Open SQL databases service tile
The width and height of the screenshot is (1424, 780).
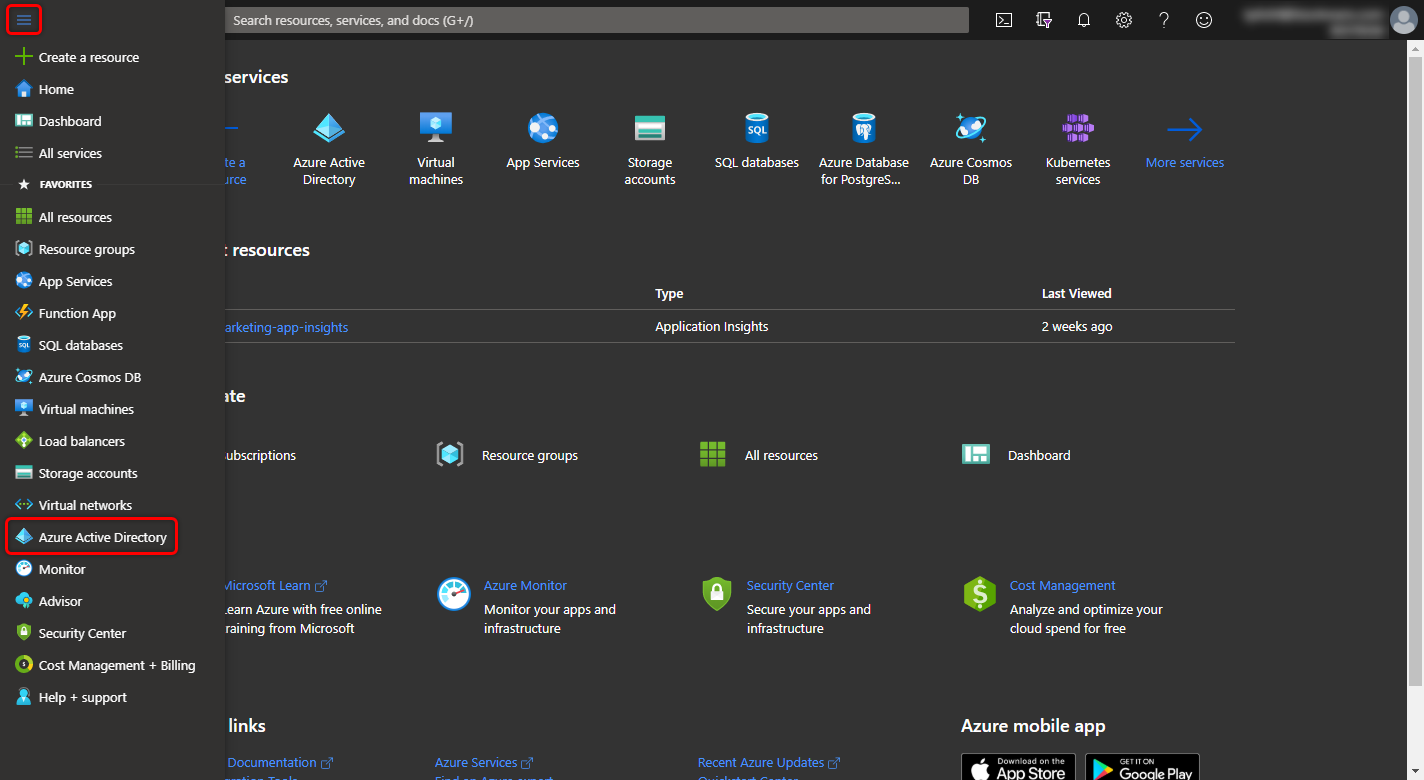point(757,140)
